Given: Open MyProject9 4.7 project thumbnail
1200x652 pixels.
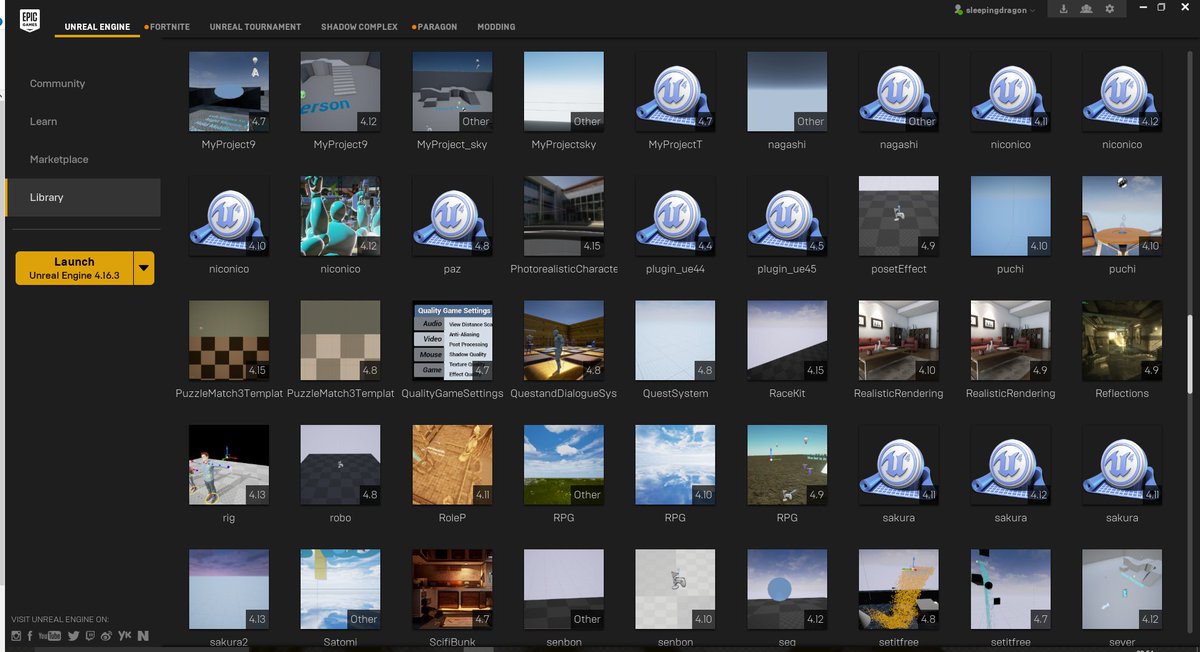Looking at the screenshot, I should pos(229,92).
